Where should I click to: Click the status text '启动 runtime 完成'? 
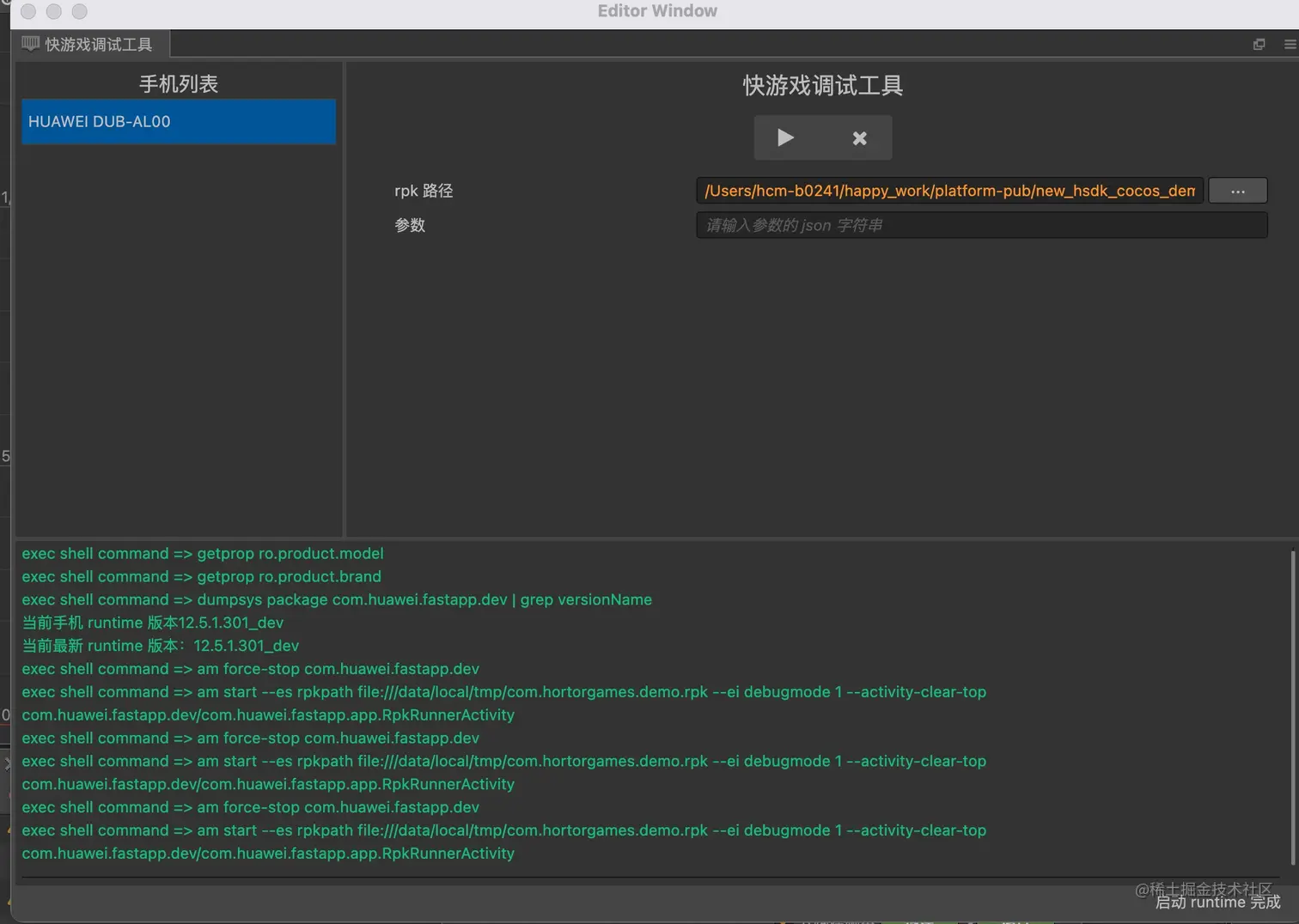tap(1217, 902)
